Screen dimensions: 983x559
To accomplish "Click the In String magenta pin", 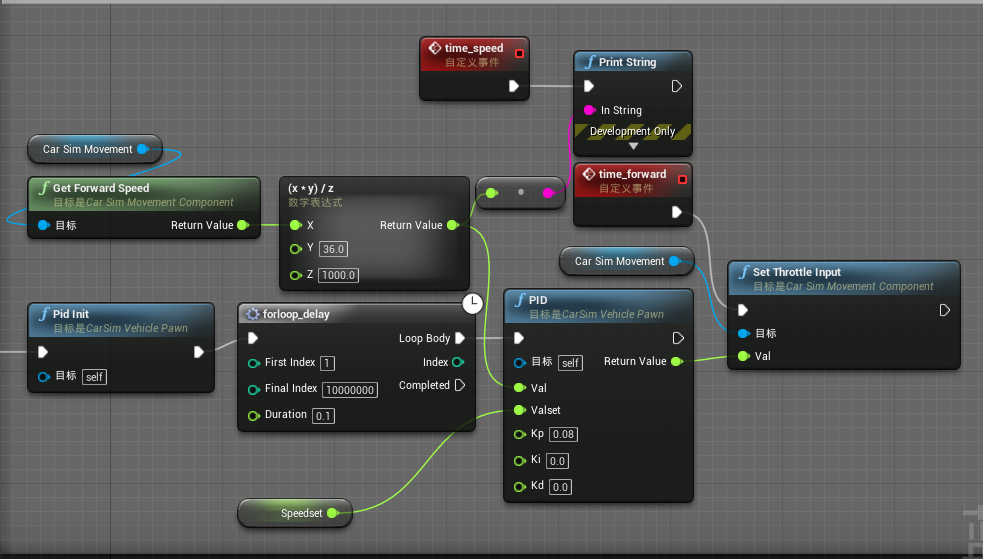I will (x=589, y=110).
